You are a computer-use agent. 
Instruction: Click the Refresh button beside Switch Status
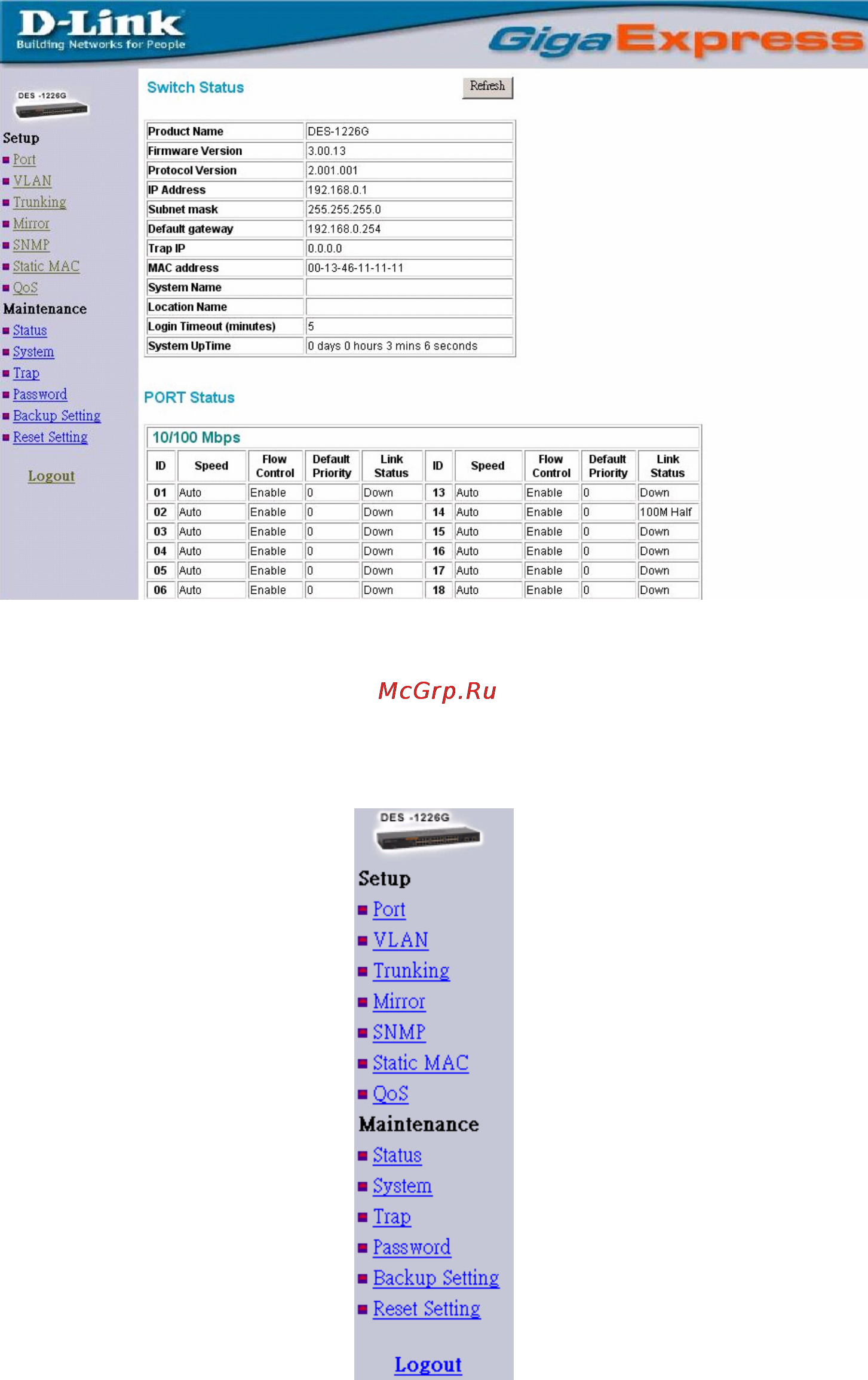pyautogui.click(x=487, y=87)
